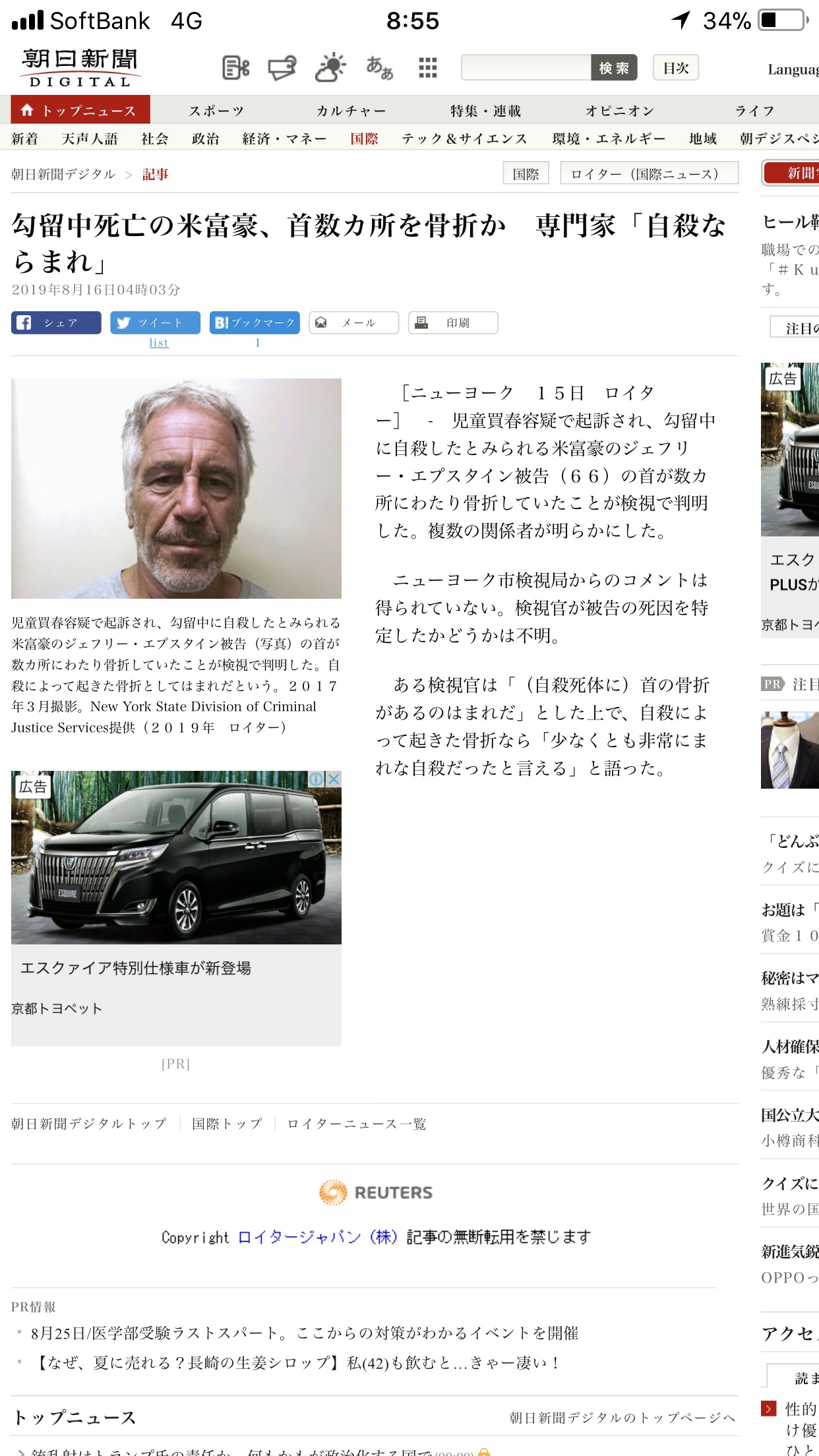
Task: Change text size with あぁ icon
Action: point(380,67)
